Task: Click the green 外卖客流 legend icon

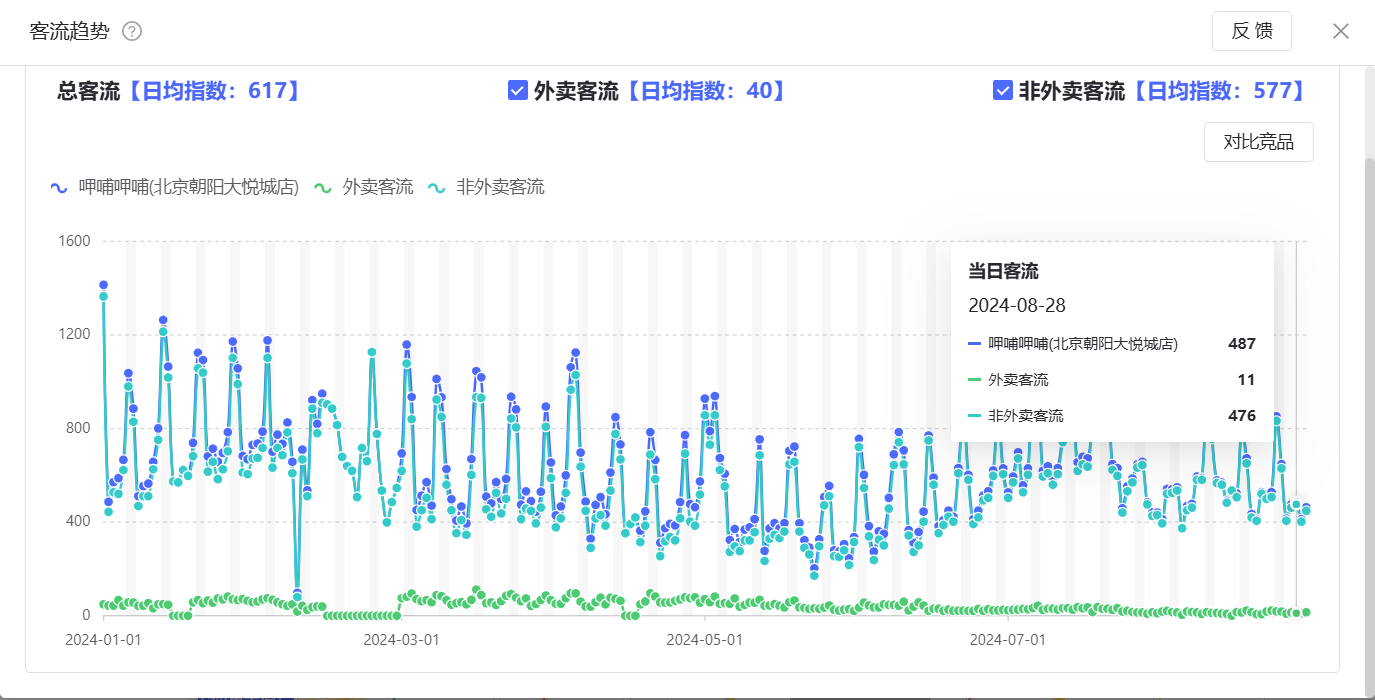Action: (322, 187)
